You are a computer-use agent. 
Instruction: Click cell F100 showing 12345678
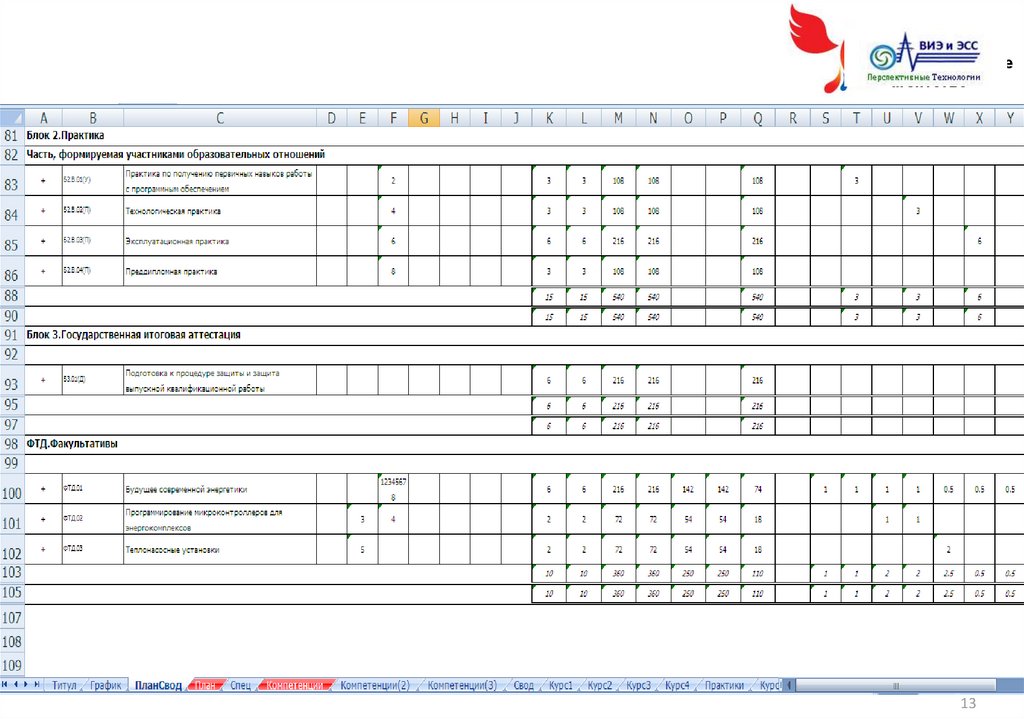click(x=393, y=489)
